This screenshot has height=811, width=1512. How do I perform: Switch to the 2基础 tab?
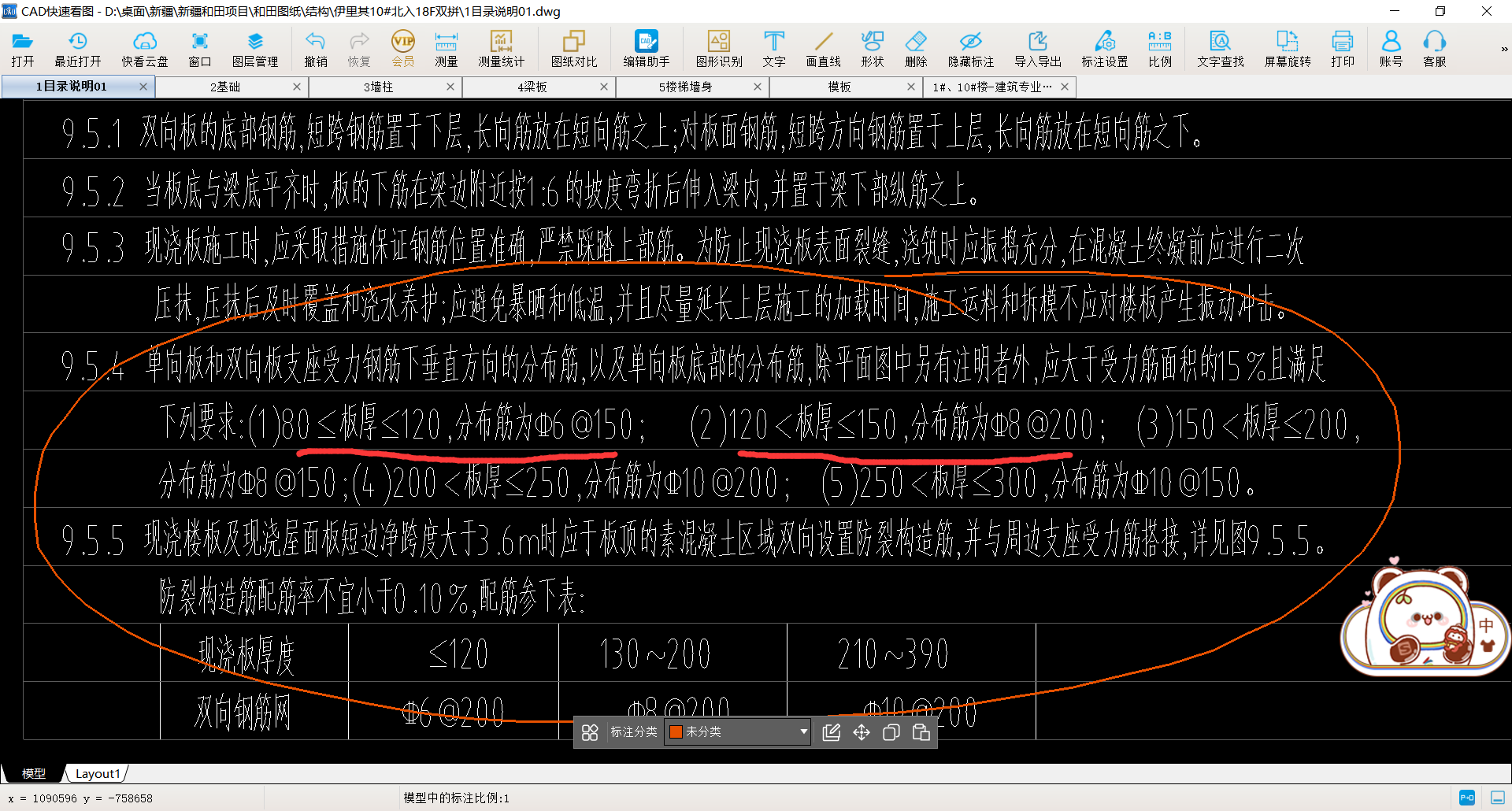pos(225,87)
